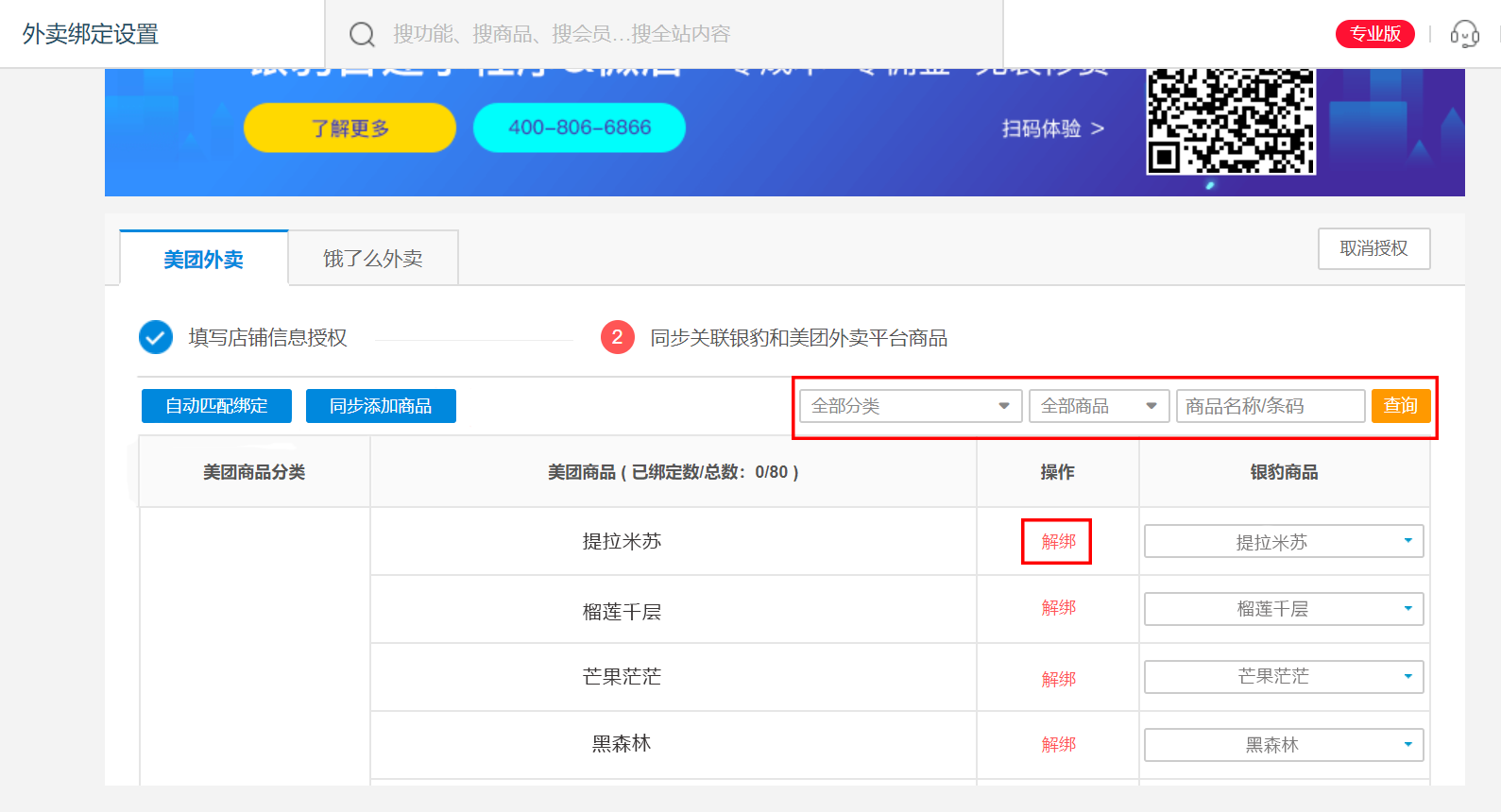This screenshot has height=812, width=1501.
Task: Click the 了解更多 banner button
Action: click(x=350, y=127)
